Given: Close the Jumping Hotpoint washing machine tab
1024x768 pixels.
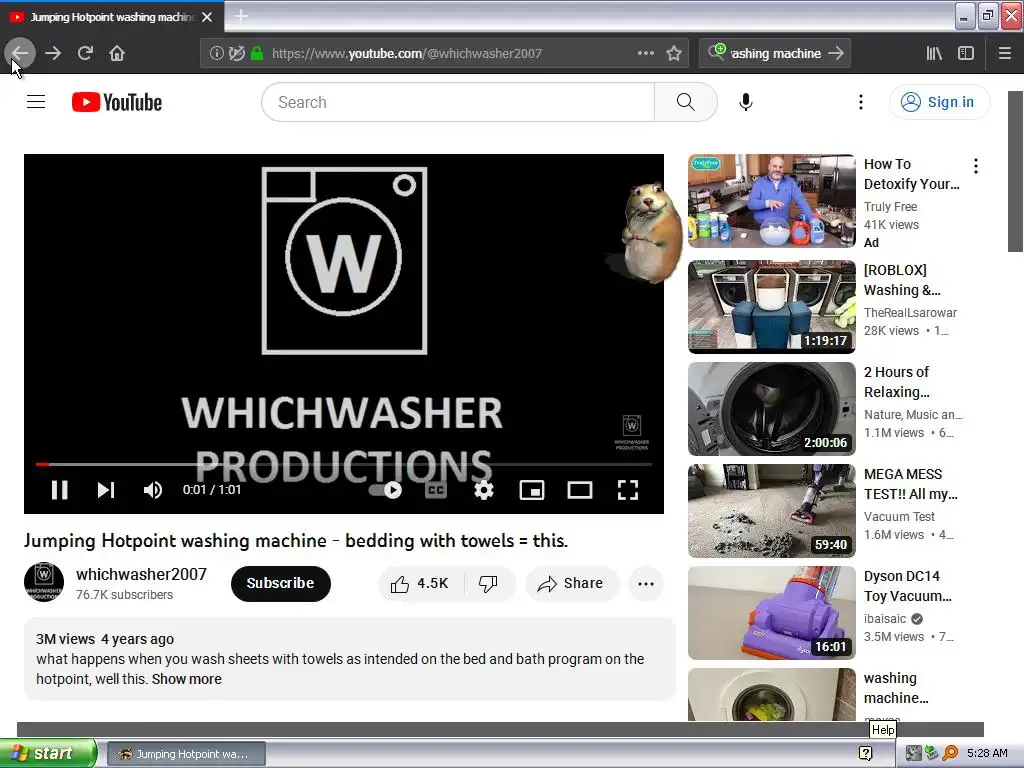Looking at the screenshot, I should 207,17.
